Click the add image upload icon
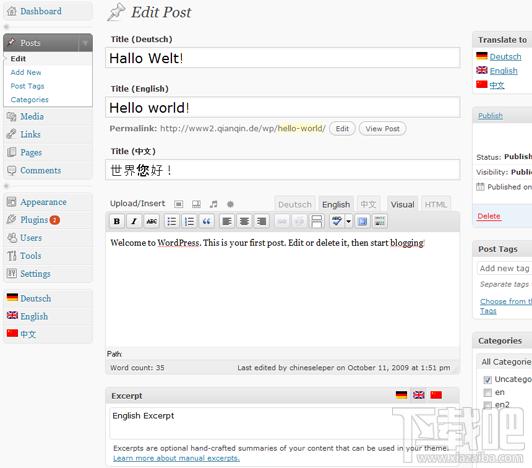The image size is (532, 468). pyautogui.click(x=178, y=204)
